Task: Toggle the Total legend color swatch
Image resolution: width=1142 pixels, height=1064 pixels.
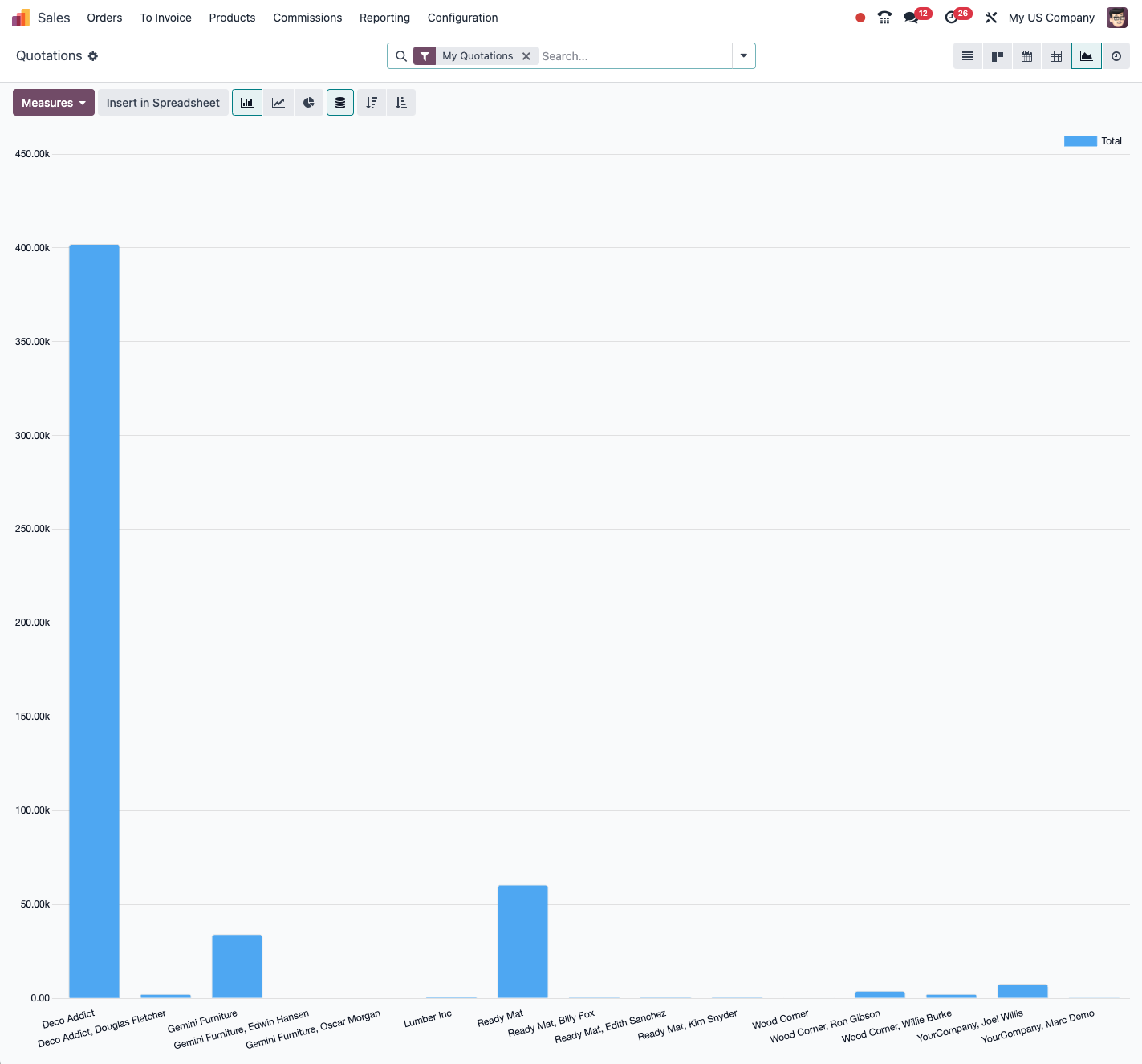Action: pos(1080,141)
